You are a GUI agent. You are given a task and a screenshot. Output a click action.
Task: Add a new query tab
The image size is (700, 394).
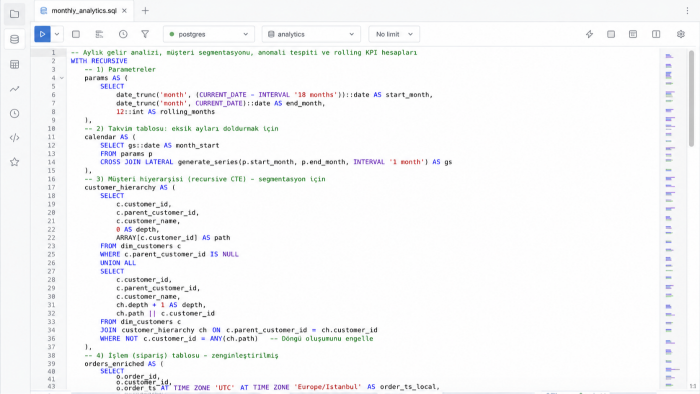[145, 11]
